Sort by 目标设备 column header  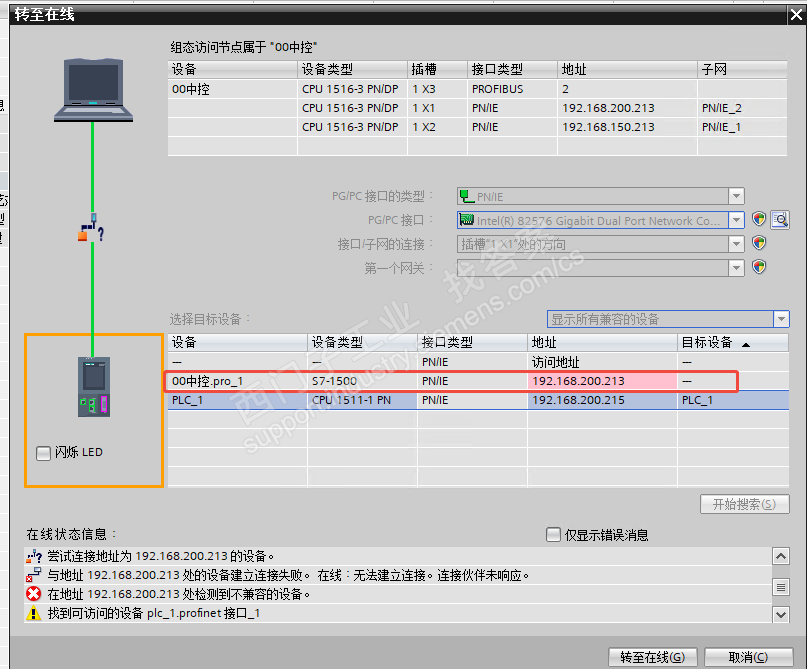tap(732, 343)
